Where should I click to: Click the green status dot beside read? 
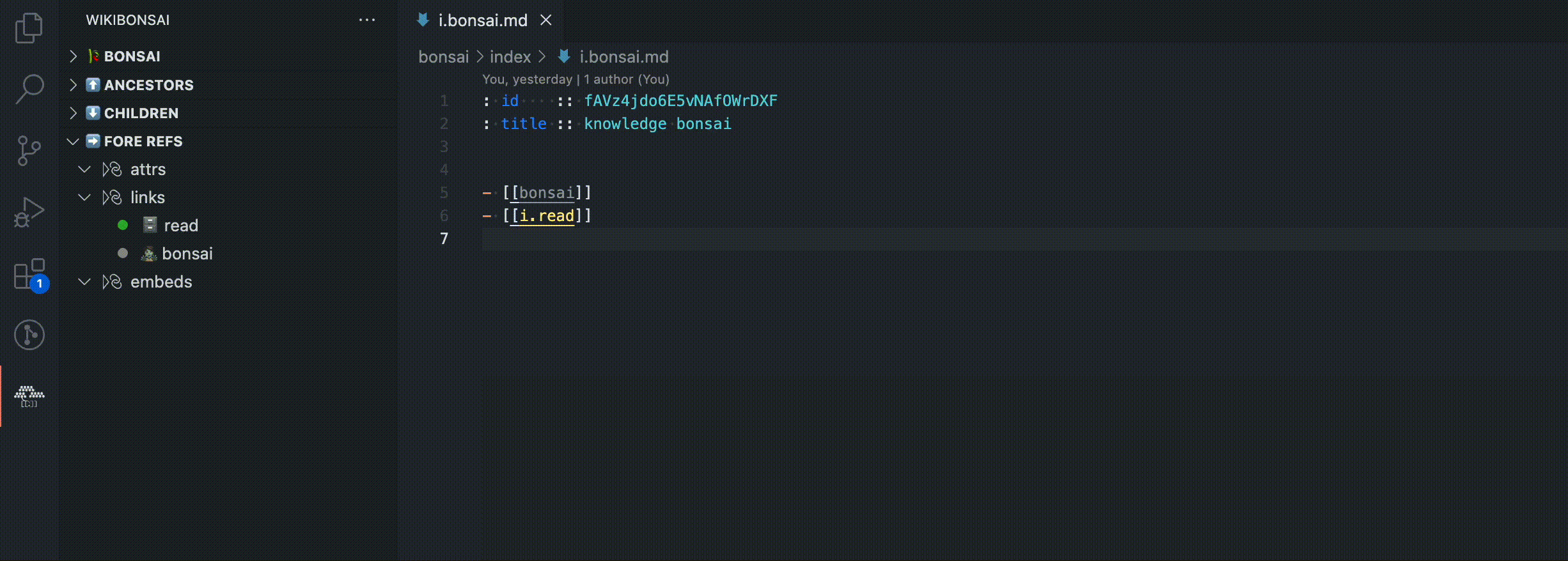pos(123,225)
